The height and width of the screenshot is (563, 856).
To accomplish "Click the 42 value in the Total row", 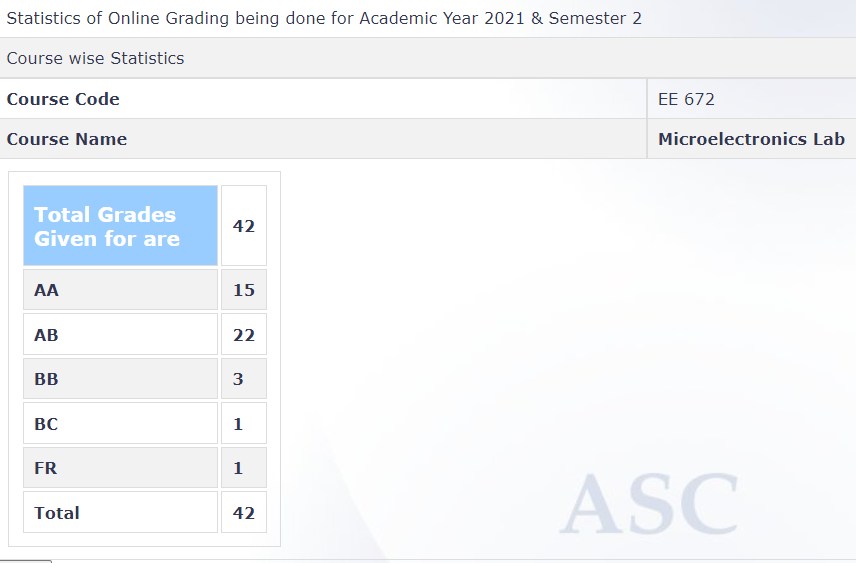I will [244, 513].
